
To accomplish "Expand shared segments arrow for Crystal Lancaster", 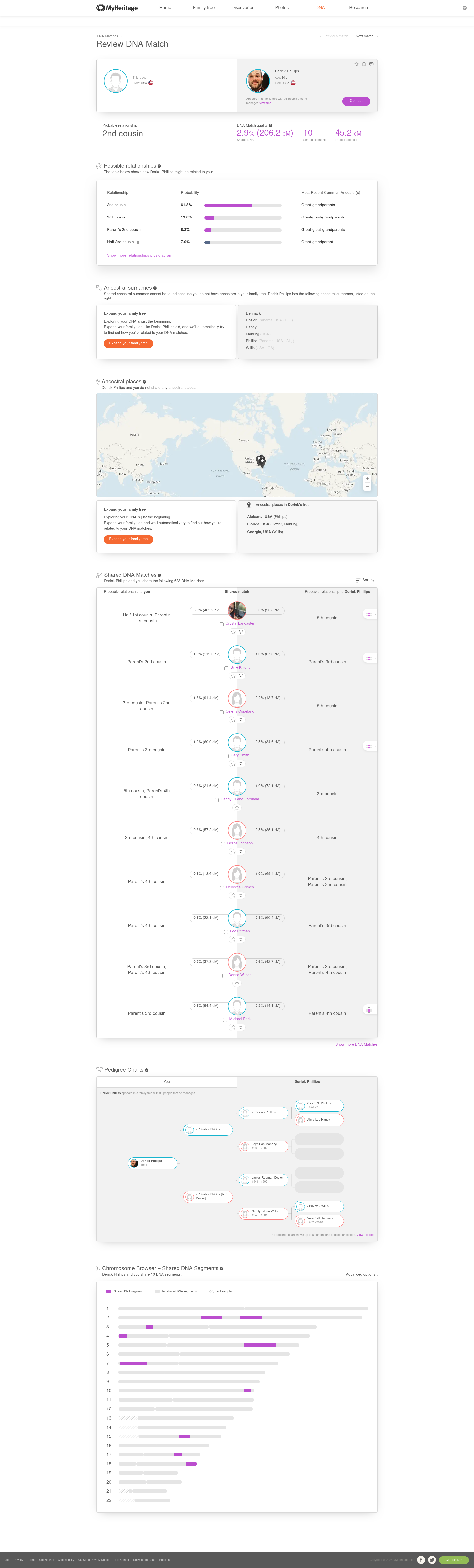I will tap(370, 614).
